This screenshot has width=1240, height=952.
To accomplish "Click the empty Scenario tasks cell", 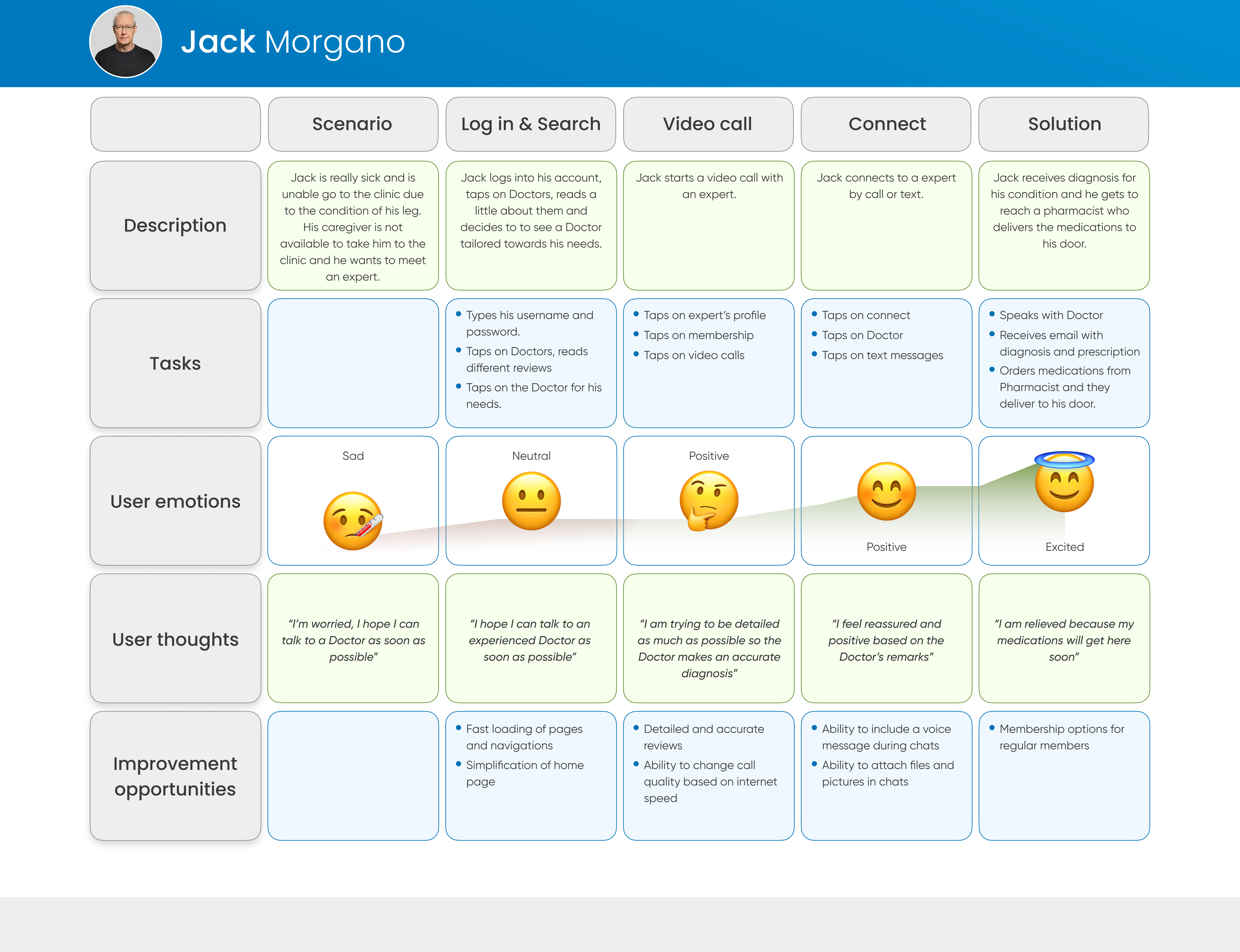I will tap(353, 363).
